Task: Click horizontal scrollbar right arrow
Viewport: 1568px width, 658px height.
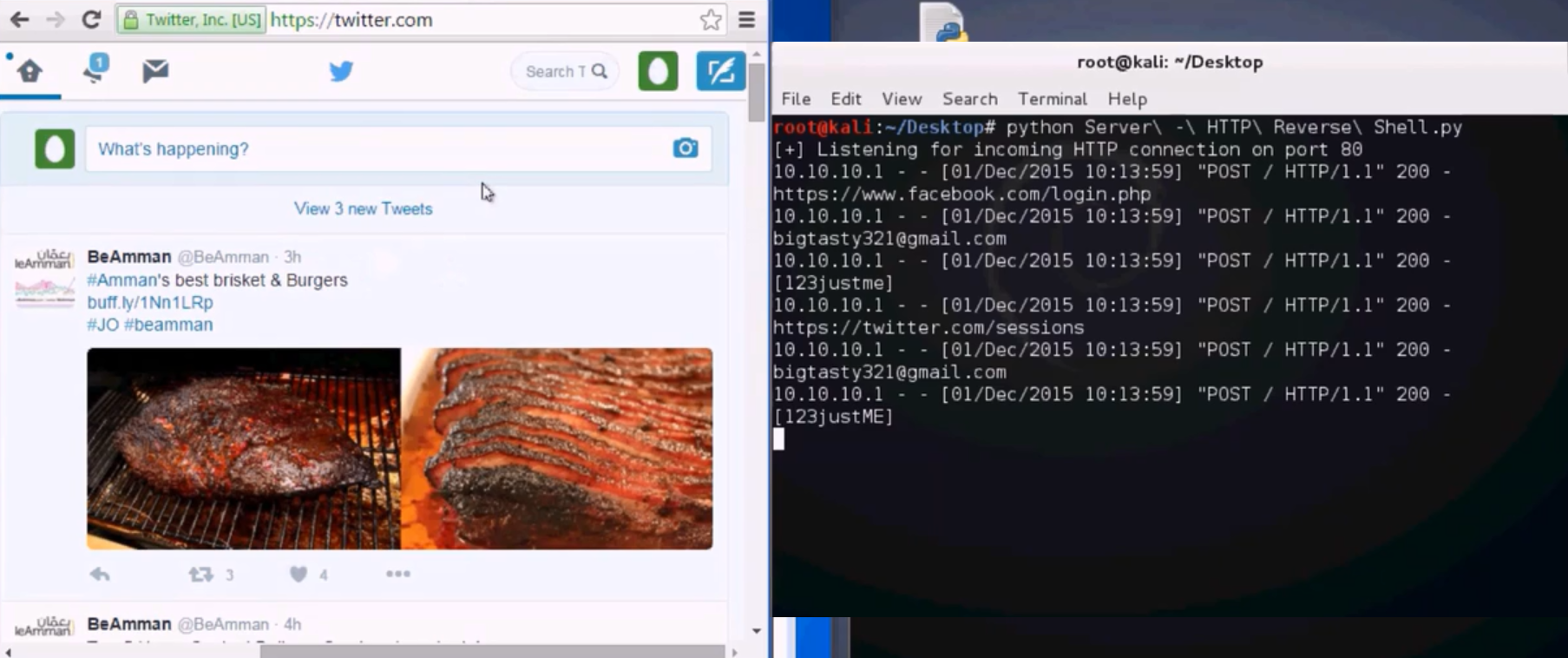Action: click(735, 651)
